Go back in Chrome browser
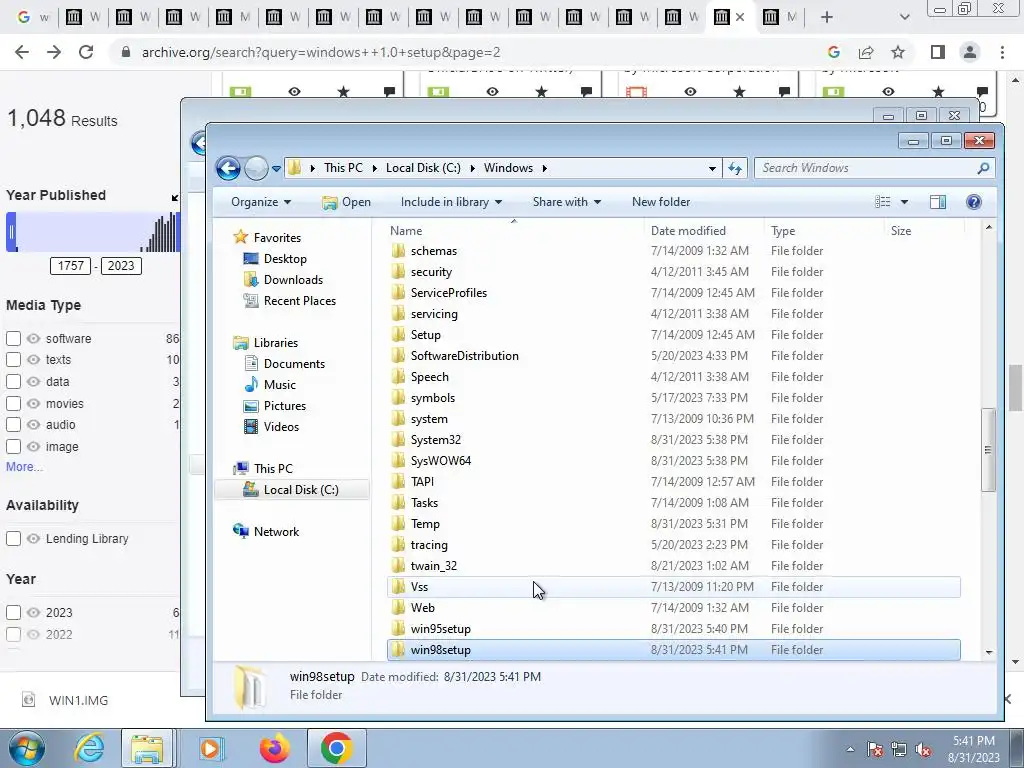The height and width of the screenshot is (768, 1024). pos(22,52)
